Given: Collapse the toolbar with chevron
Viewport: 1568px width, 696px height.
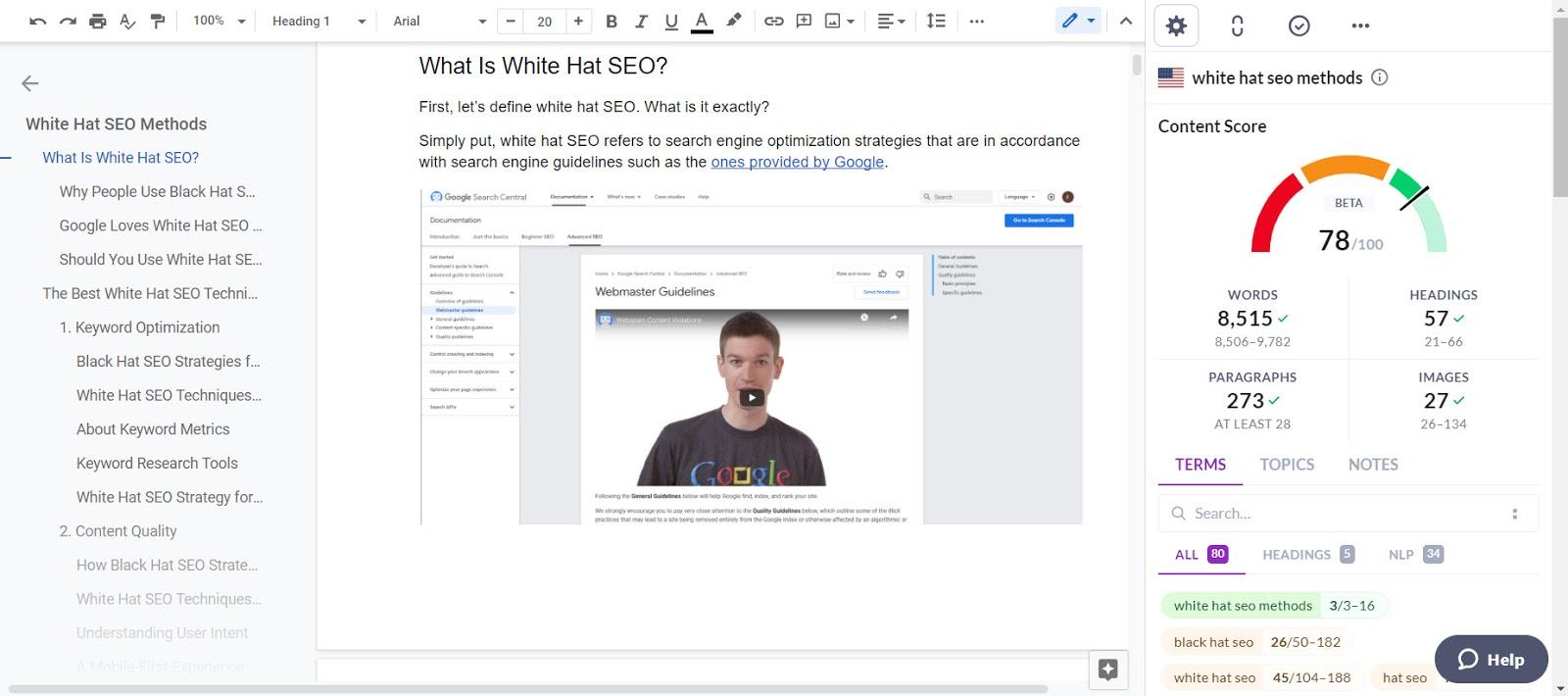Looking at the screenshot, I should pyautogui.click(x=1126, y=21).
